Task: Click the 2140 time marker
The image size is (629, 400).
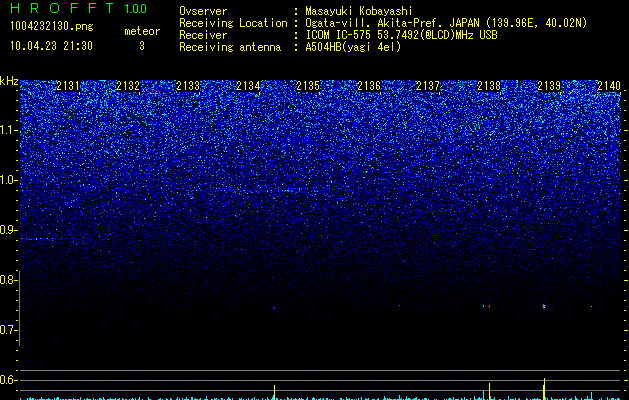Action: (609, 86)
